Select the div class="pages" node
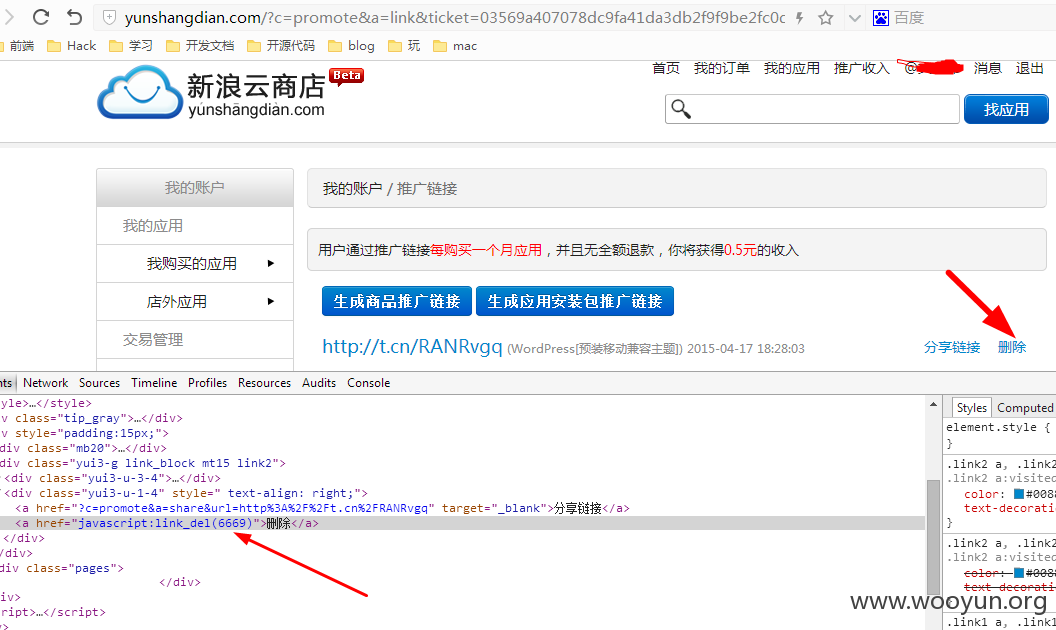Viewport: 1056px width, 630px height. coord(62,568)
